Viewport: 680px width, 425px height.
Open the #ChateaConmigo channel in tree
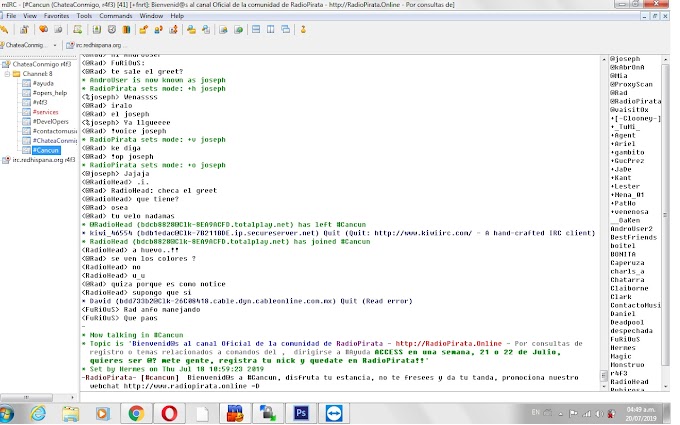pos(54,141)
